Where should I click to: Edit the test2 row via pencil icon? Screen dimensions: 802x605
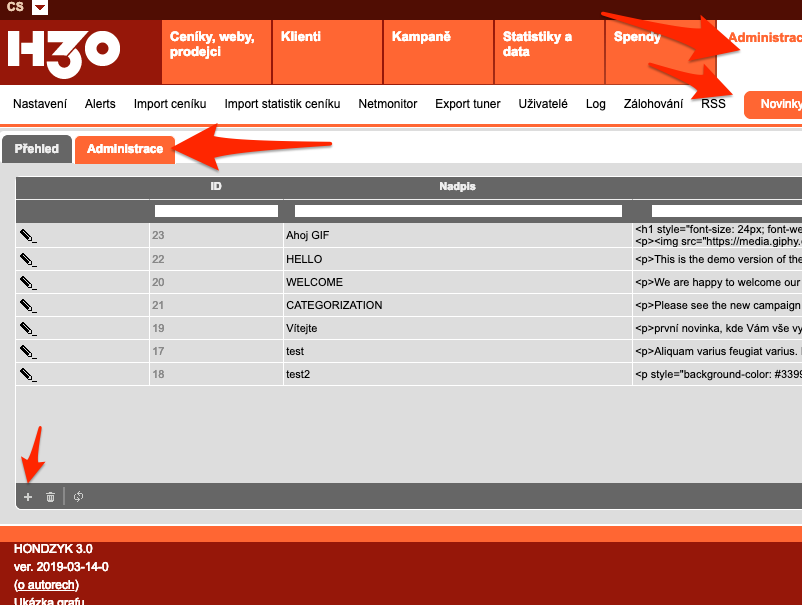(28, 374)
